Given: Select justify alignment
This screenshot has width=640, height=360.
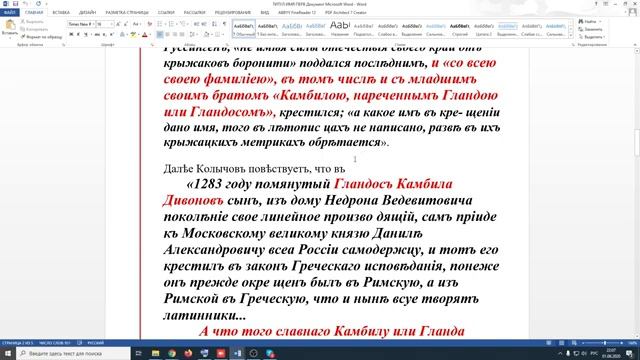Looking at the screenshot, I should tap(182, 35).
